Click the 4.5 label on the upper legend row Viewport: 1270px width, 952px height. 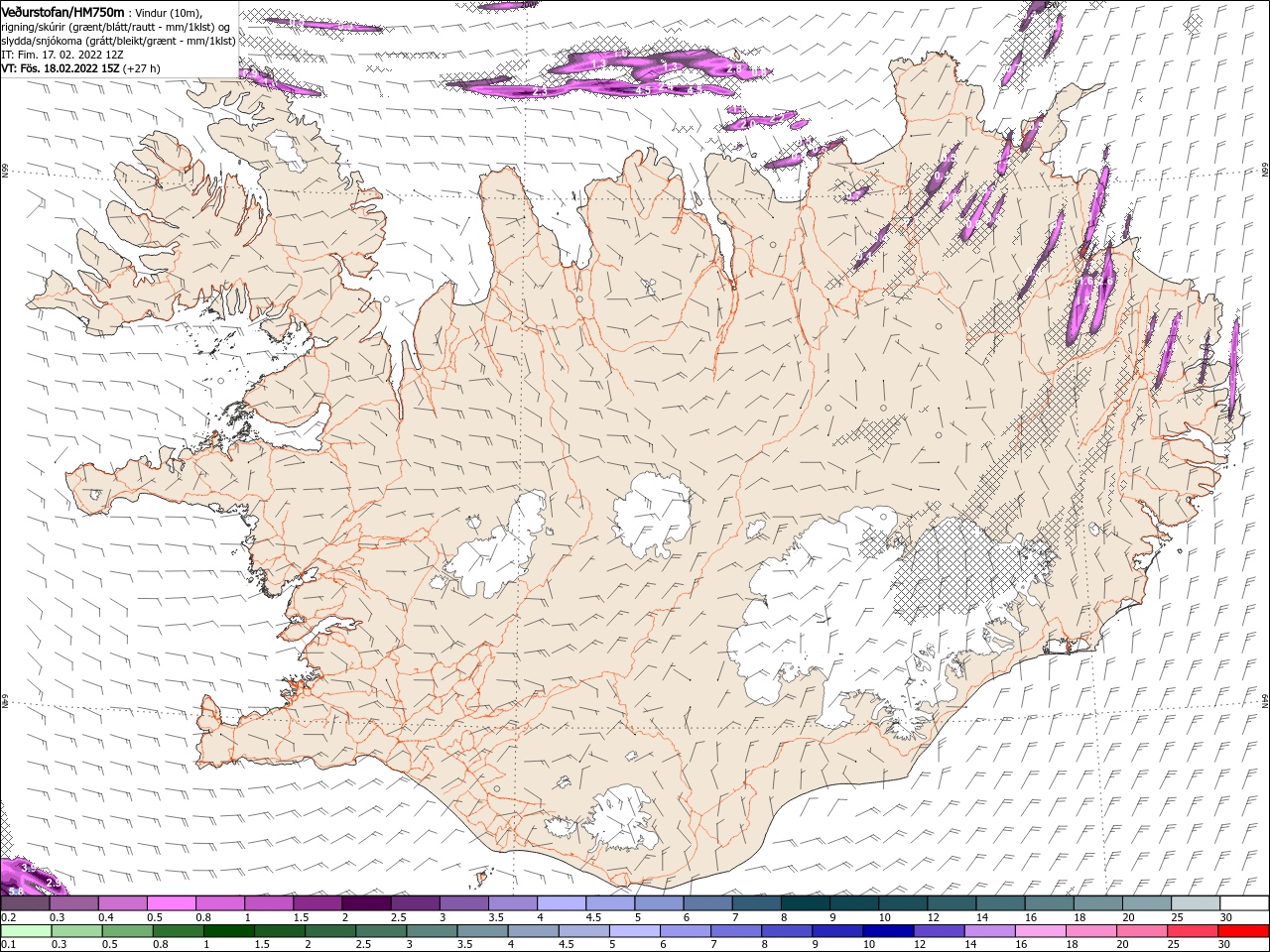coord(593,917)
